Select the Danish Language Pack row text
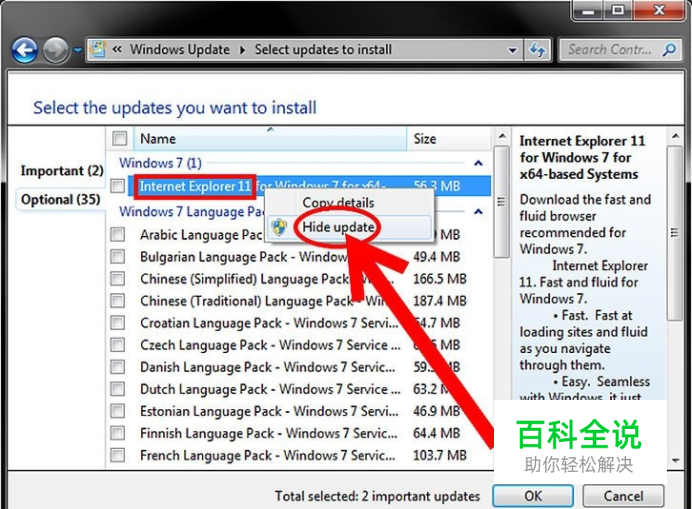 pos(267,367)
